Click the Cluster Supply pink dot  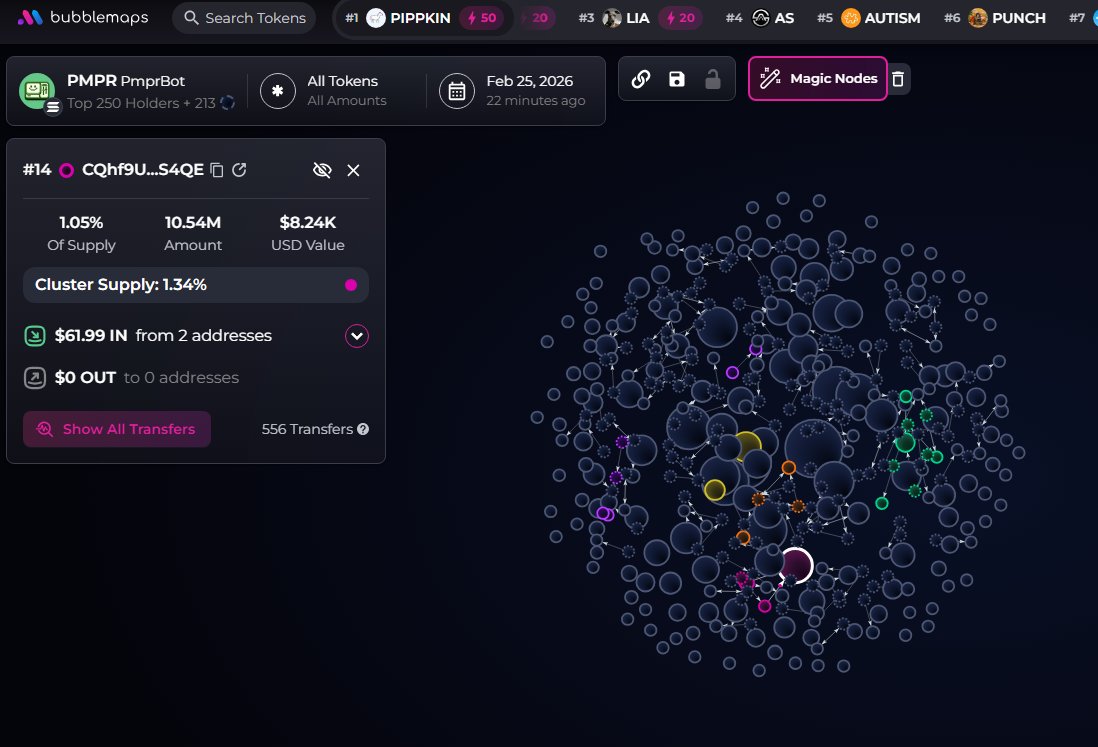tap(351, 285)
